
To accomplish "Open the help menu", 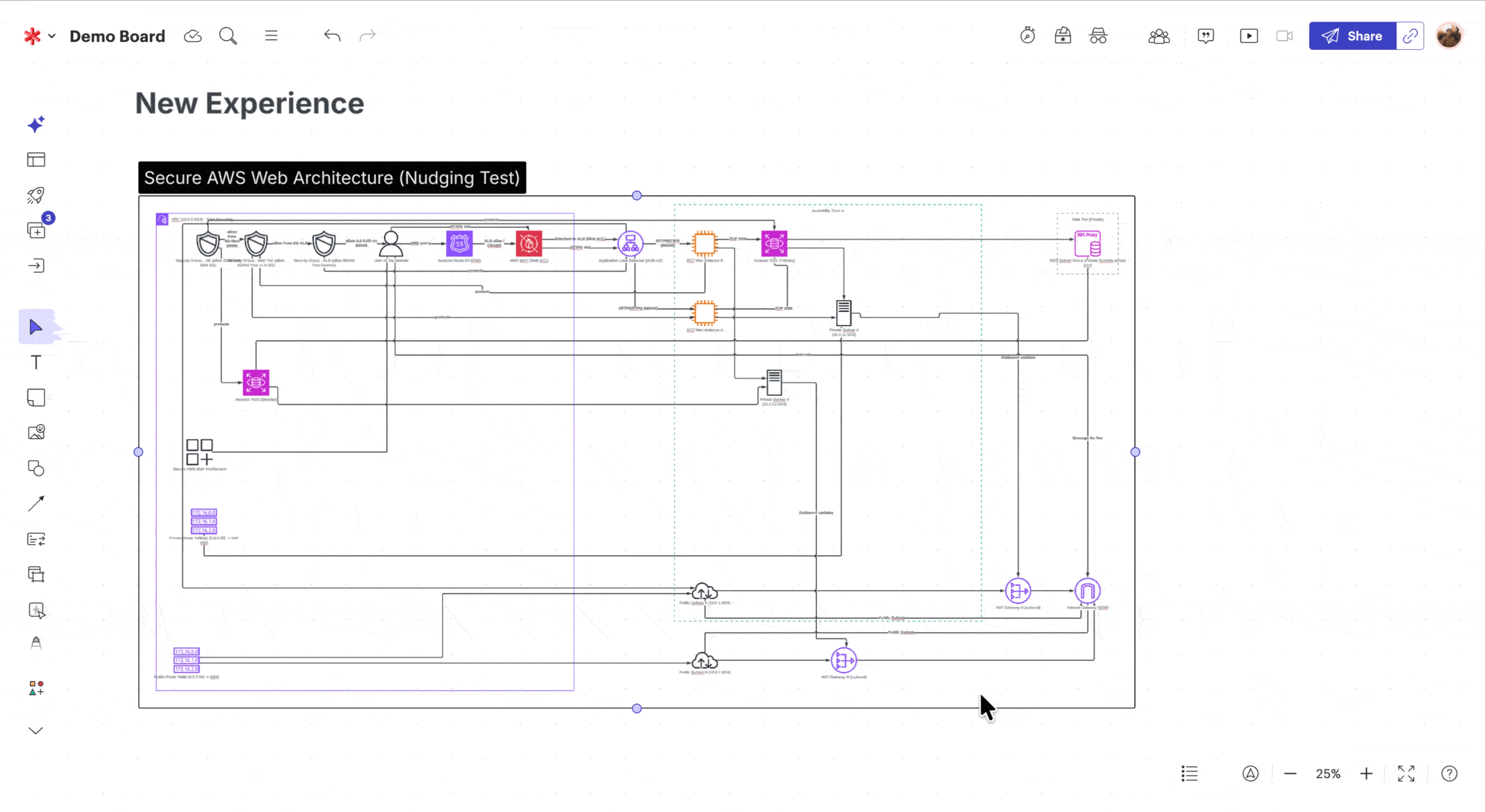I will [1449, 773].
